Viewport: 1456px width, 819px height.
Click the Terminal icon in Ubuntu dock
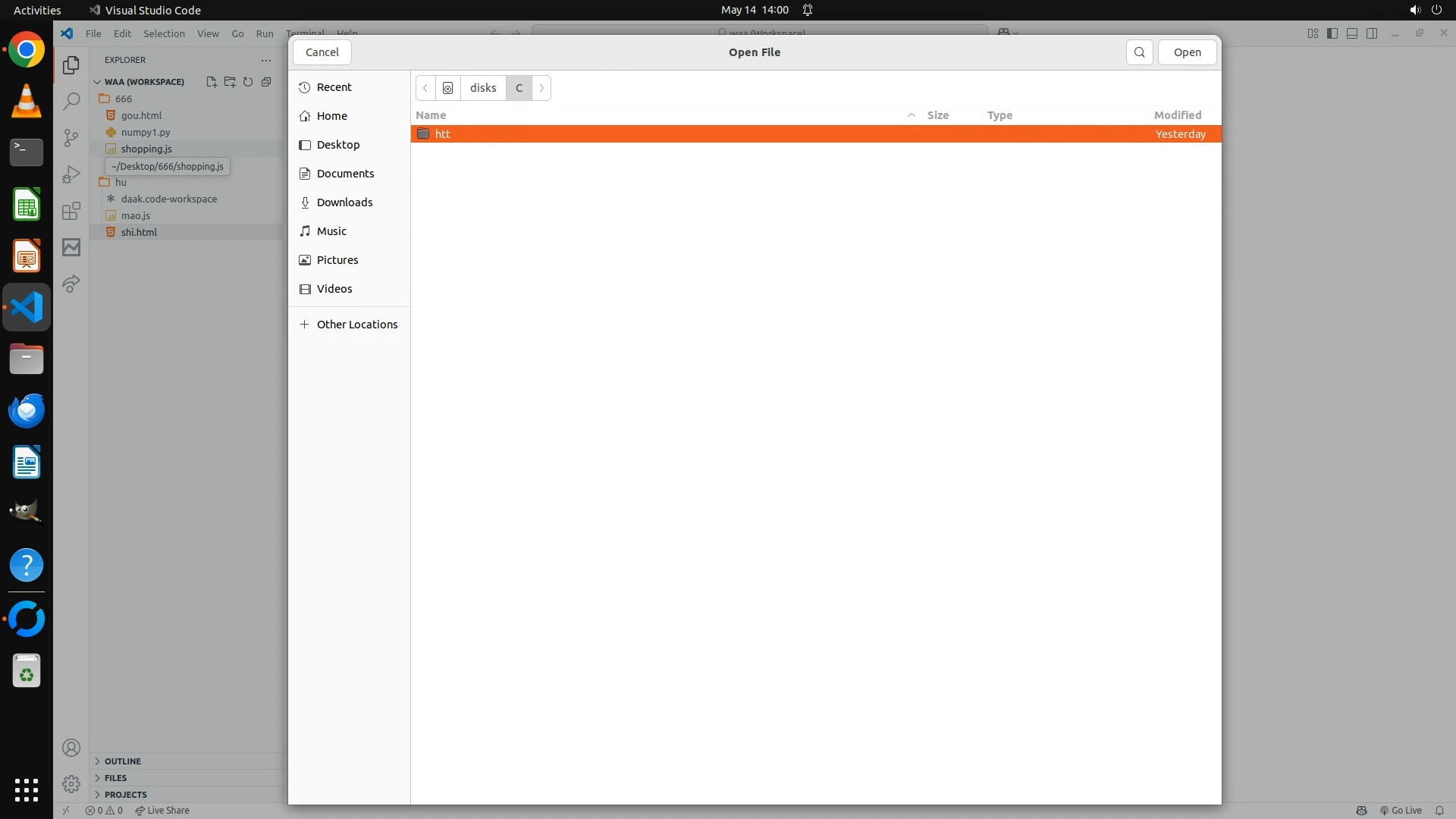pyautogui.click(x=27, y=152)
